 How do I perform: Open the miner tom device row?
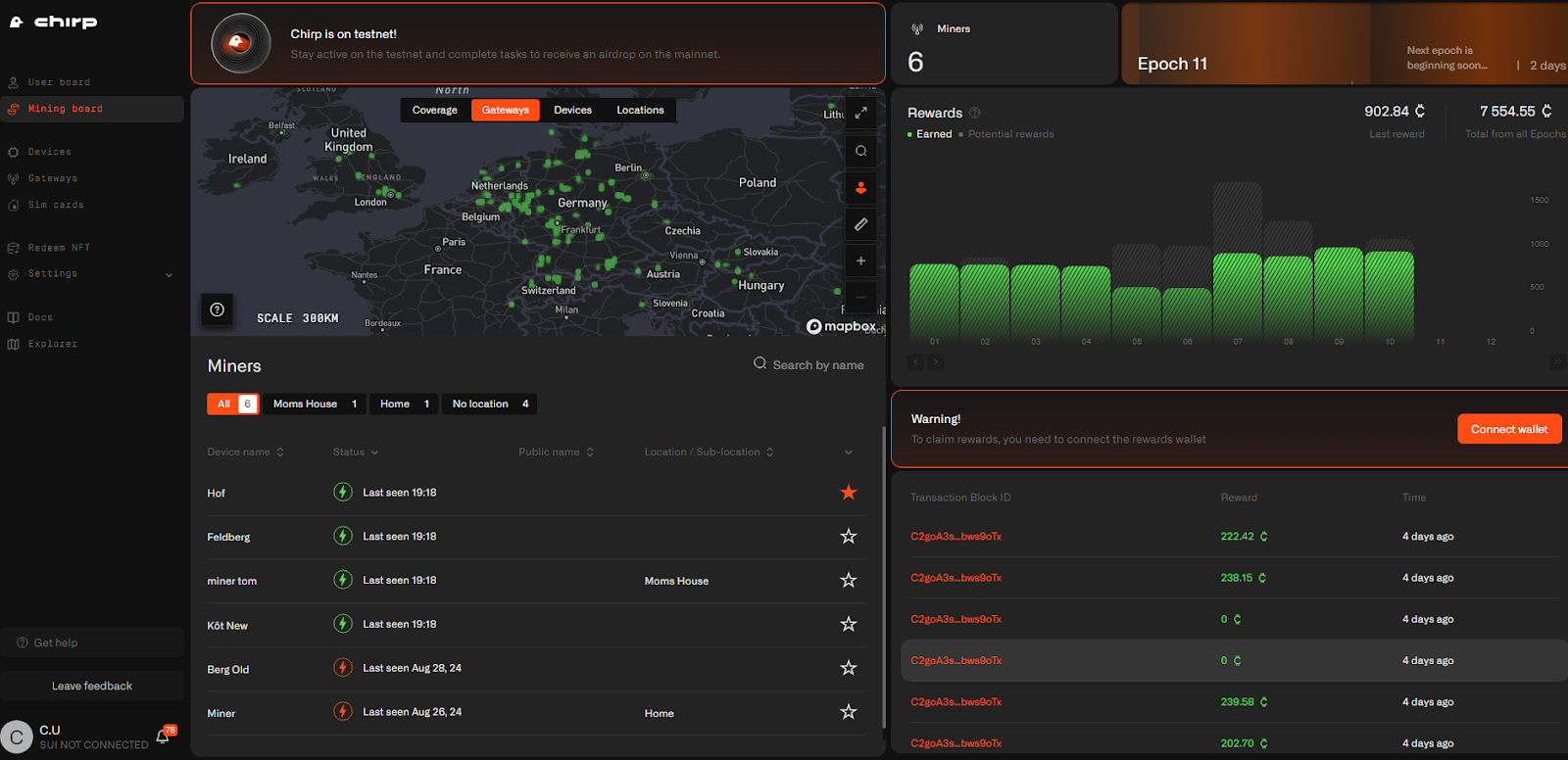coord(537,581)
